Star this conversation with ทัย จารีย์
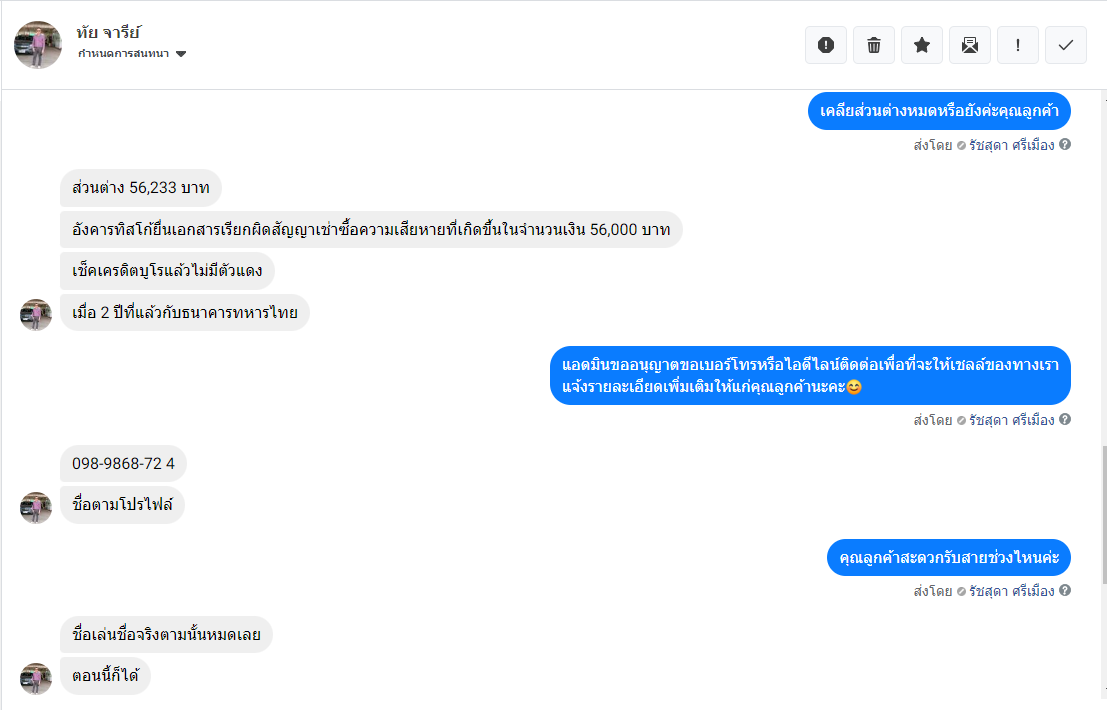 tap(922, 45)
